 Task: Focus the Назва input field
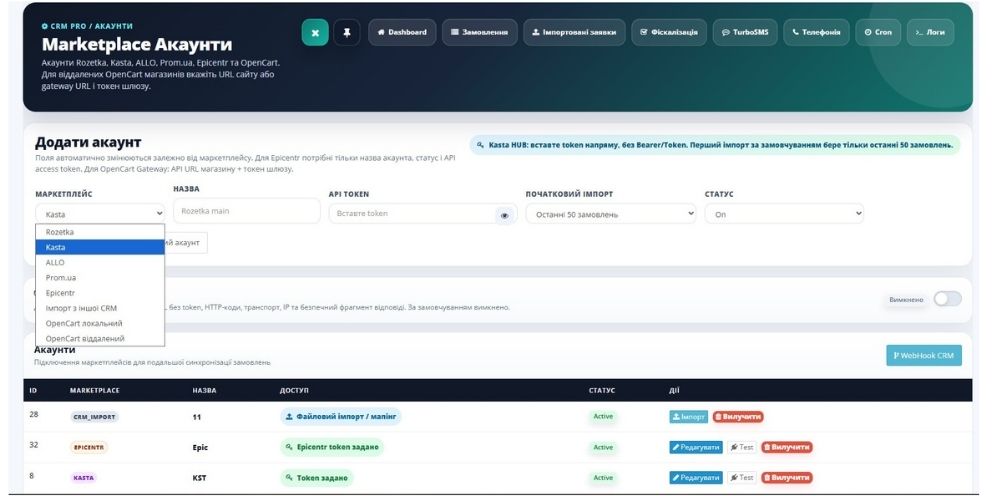tap(247, 211)
